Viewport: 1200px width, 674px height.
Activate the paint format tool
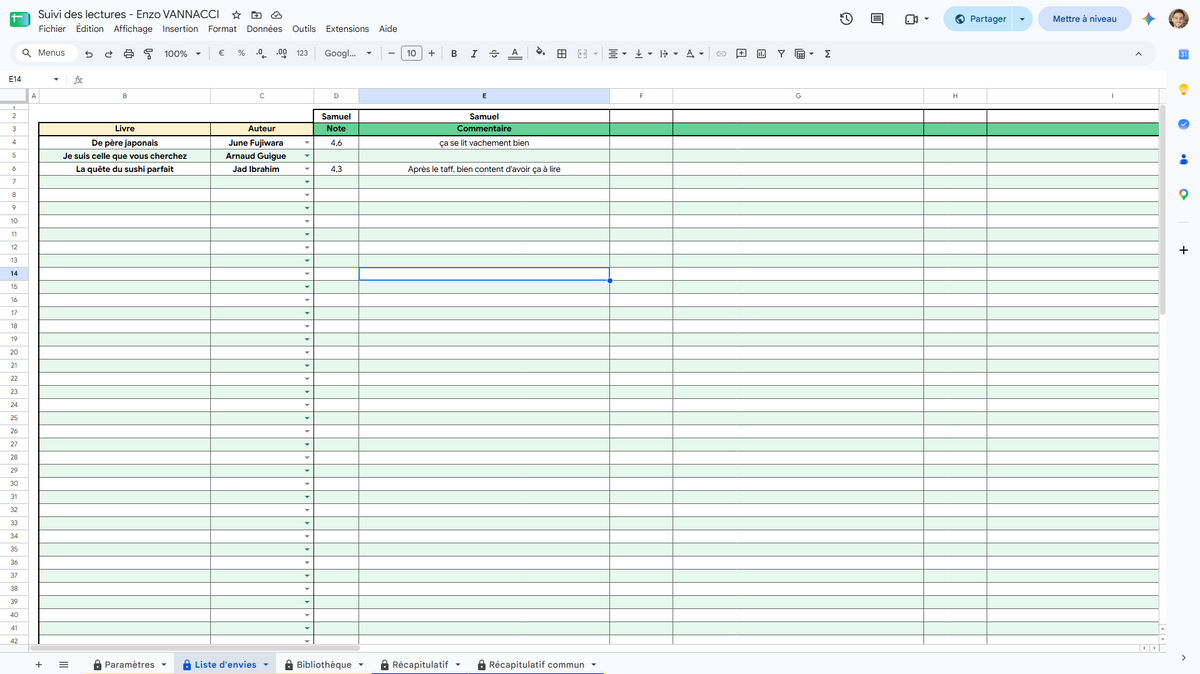coord(148,54)
